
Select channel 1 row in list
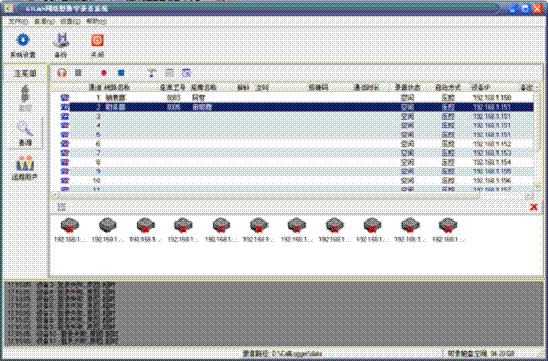tap(296, 98)
